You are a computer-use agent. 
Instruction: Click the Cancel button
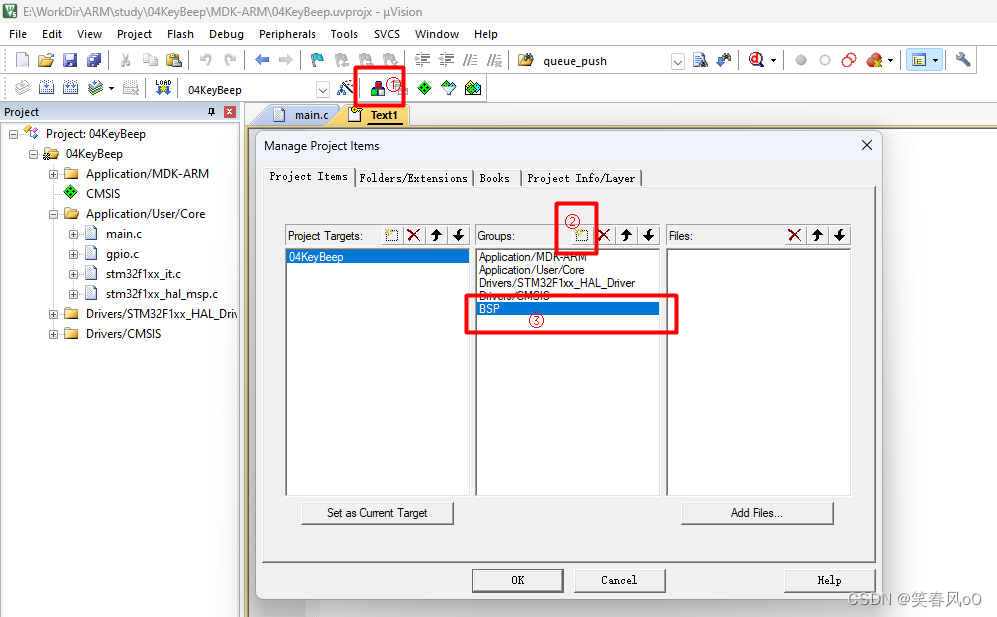pos(619,580)
